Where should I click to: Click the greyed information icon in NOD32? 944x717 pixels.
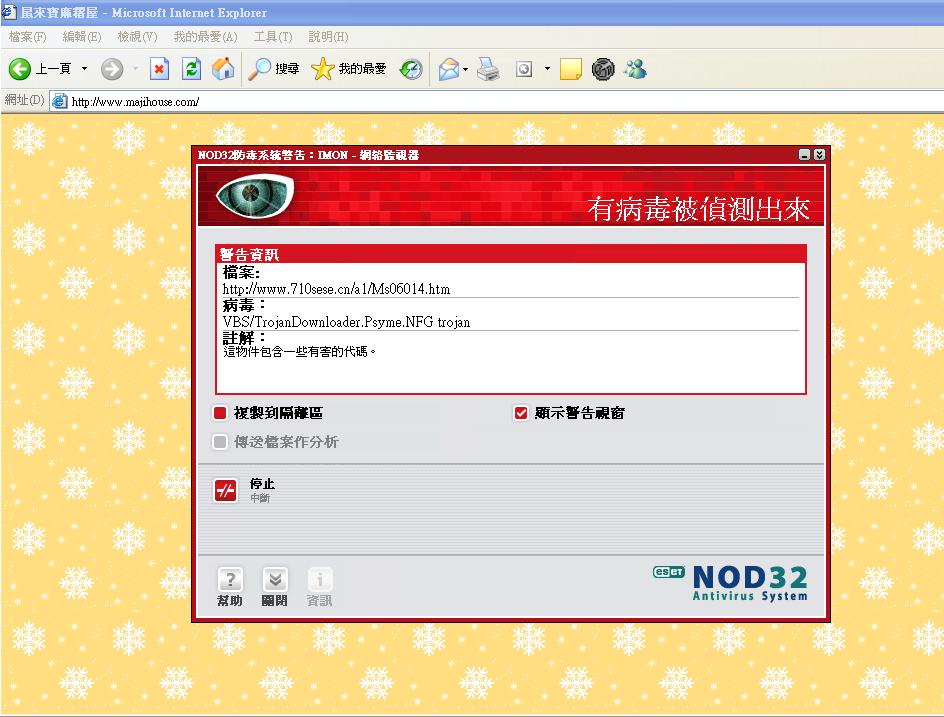tap(320, 579)
